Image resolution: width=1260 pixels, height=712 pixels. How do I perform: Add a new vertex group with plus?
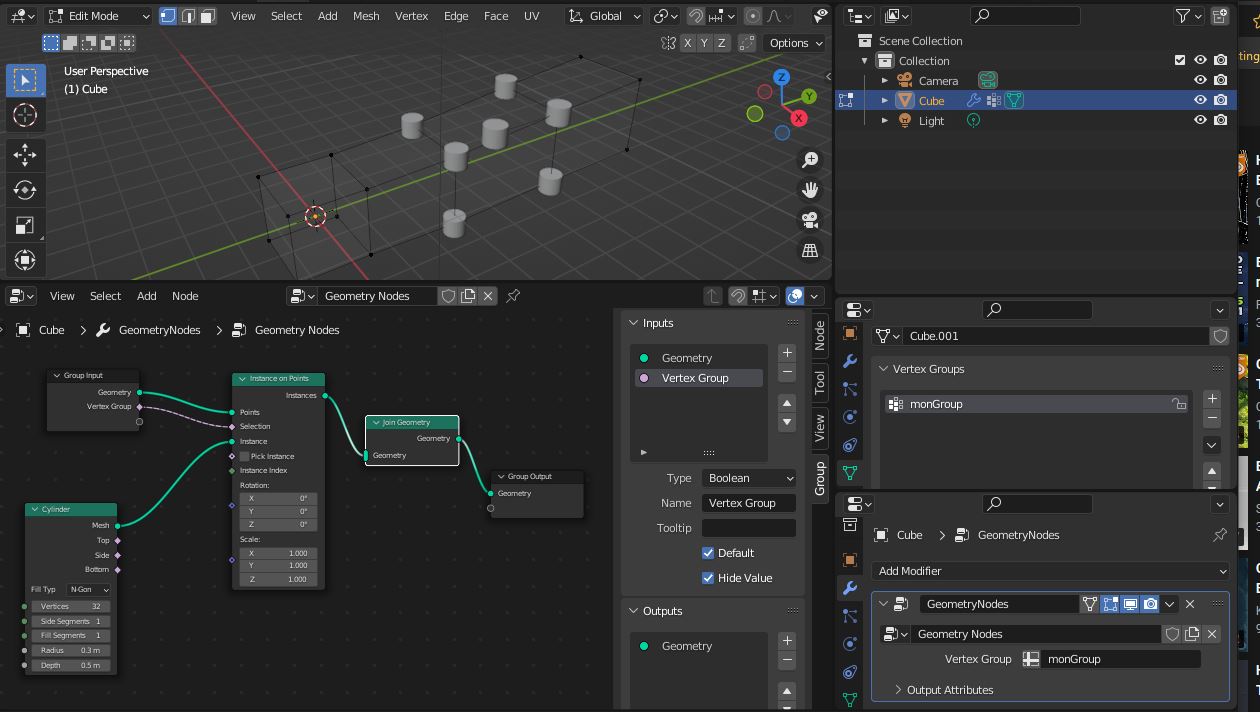(x=1212, y=398)
